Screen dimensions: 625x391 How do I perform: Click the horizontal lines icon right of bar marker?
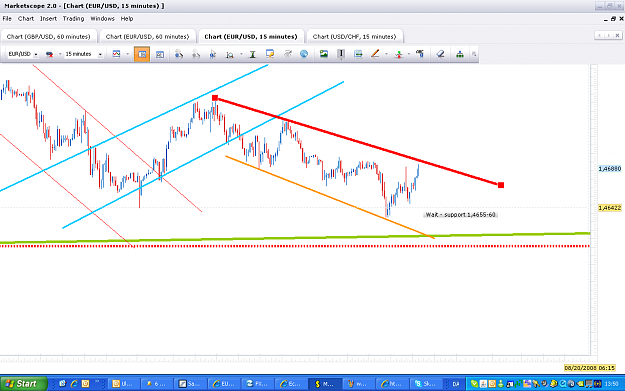point(358,54)
